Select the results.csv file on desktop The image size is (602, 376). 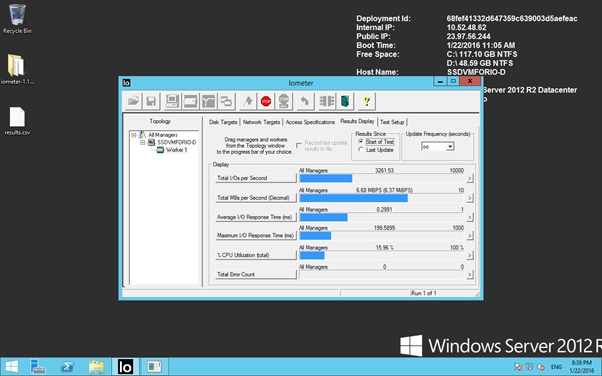(x=17, y=121)
